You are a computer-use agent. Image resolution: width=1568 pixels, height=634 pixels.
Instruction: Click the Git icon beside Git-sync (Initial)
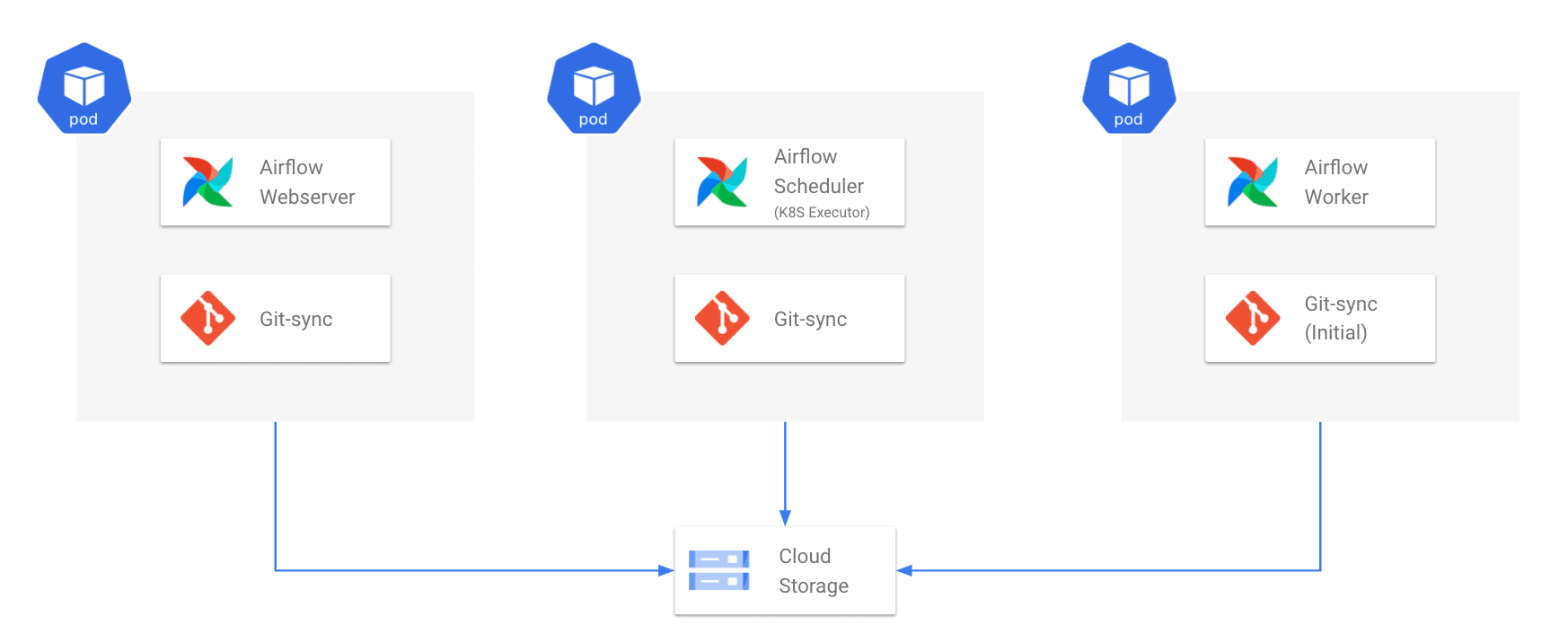[x=1253, y=318]
